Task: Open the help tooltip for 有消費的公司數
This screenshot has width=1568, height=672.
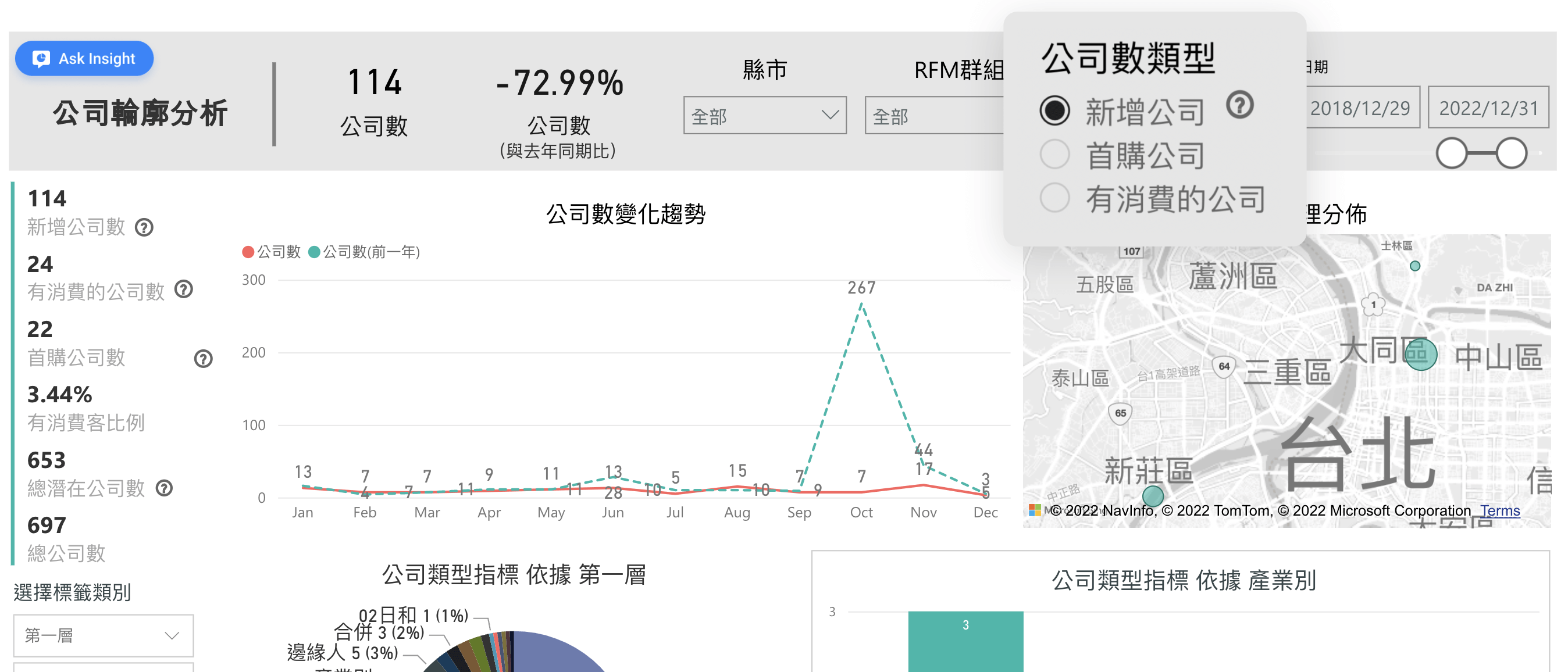Action: coord(183,291)
